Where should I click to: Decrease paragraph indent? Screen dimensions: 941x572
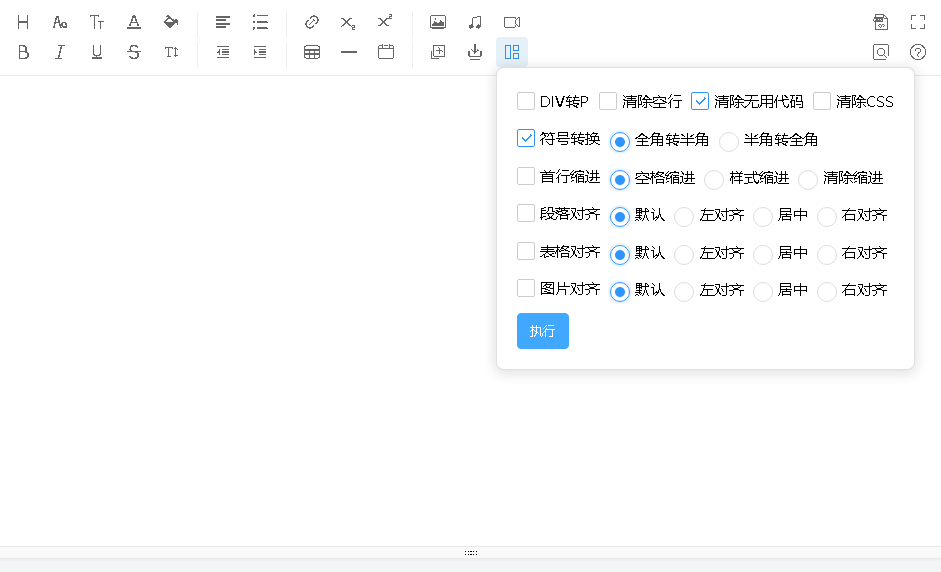point(223,52)
